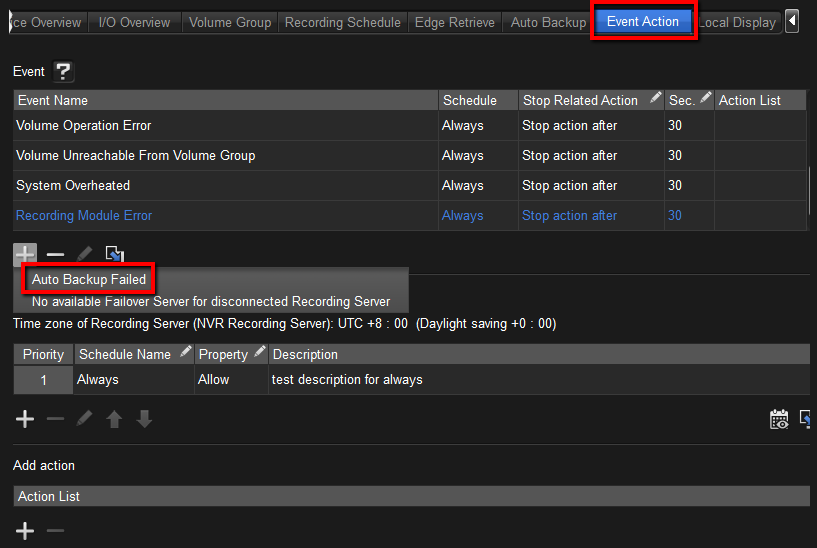Click the pencil icon in Schedule Name header
The image size is (817, 548).
(x=185, y=352)
